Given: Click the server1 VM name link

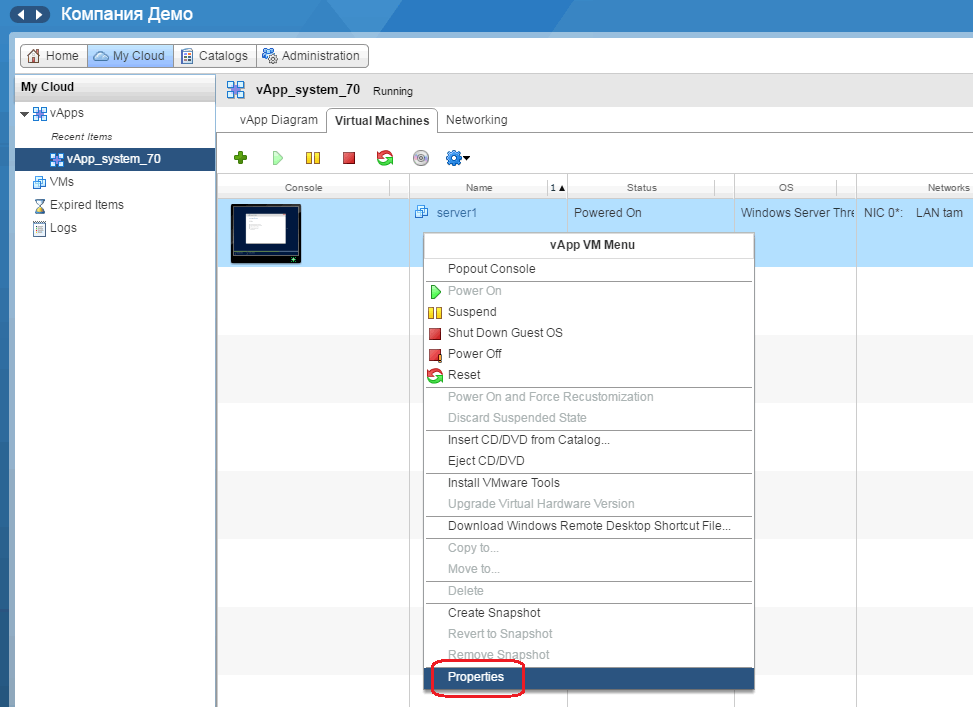Looking at the screenshot, I should tap(457, 212).
